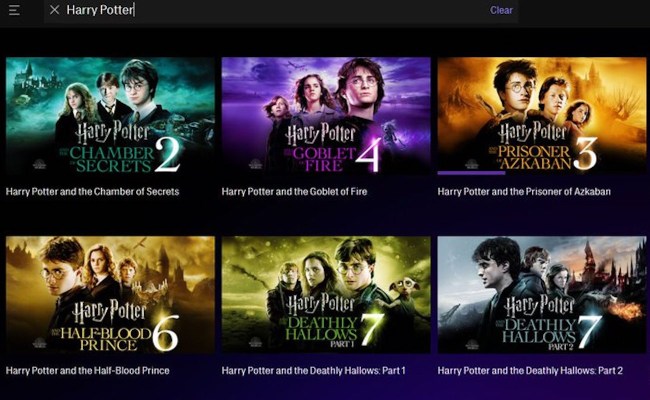The image size is (650, 400).
Task: Click the 'Harry Potter and the Half-Blood Prince' caption
Action: coord(88,370)
